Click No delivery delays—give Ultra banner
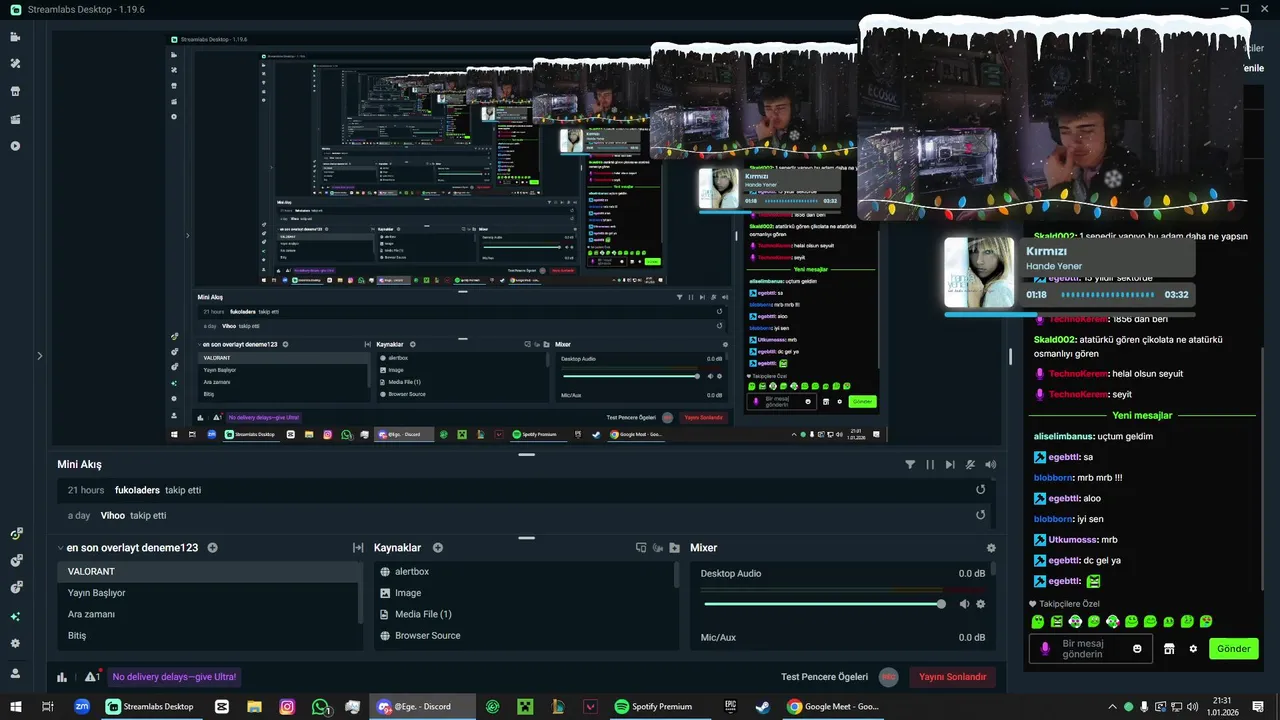Screen dimensions: 1280x720 [174, 677]
